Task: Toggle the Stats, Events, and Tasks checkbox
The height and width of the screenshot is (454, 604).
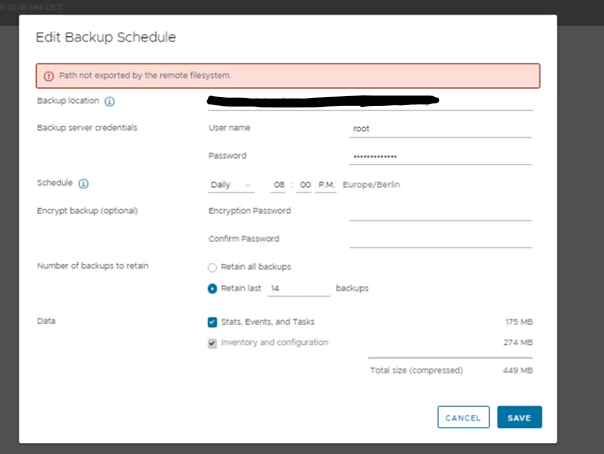Action: coord(212,322)
